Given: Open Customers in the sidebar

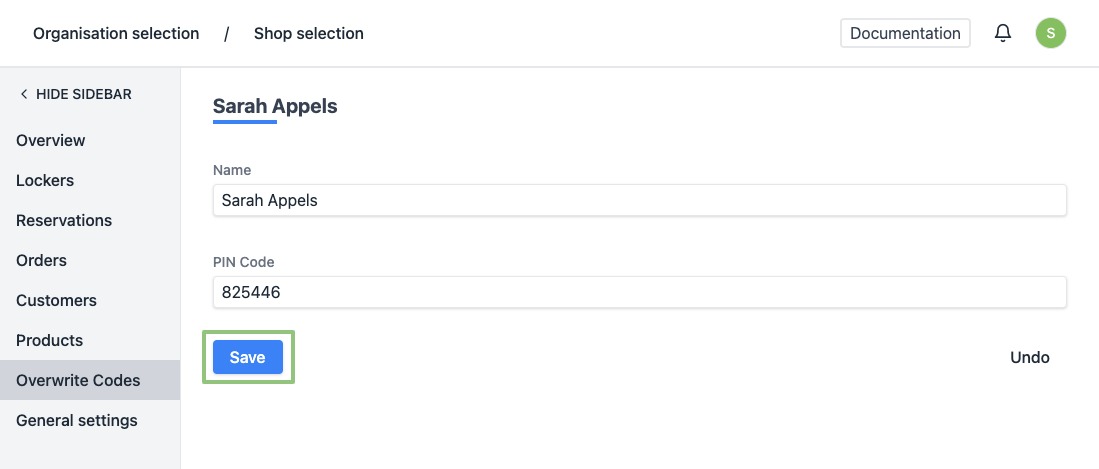Looking at the screenshot, I should (x=56, y=300).
